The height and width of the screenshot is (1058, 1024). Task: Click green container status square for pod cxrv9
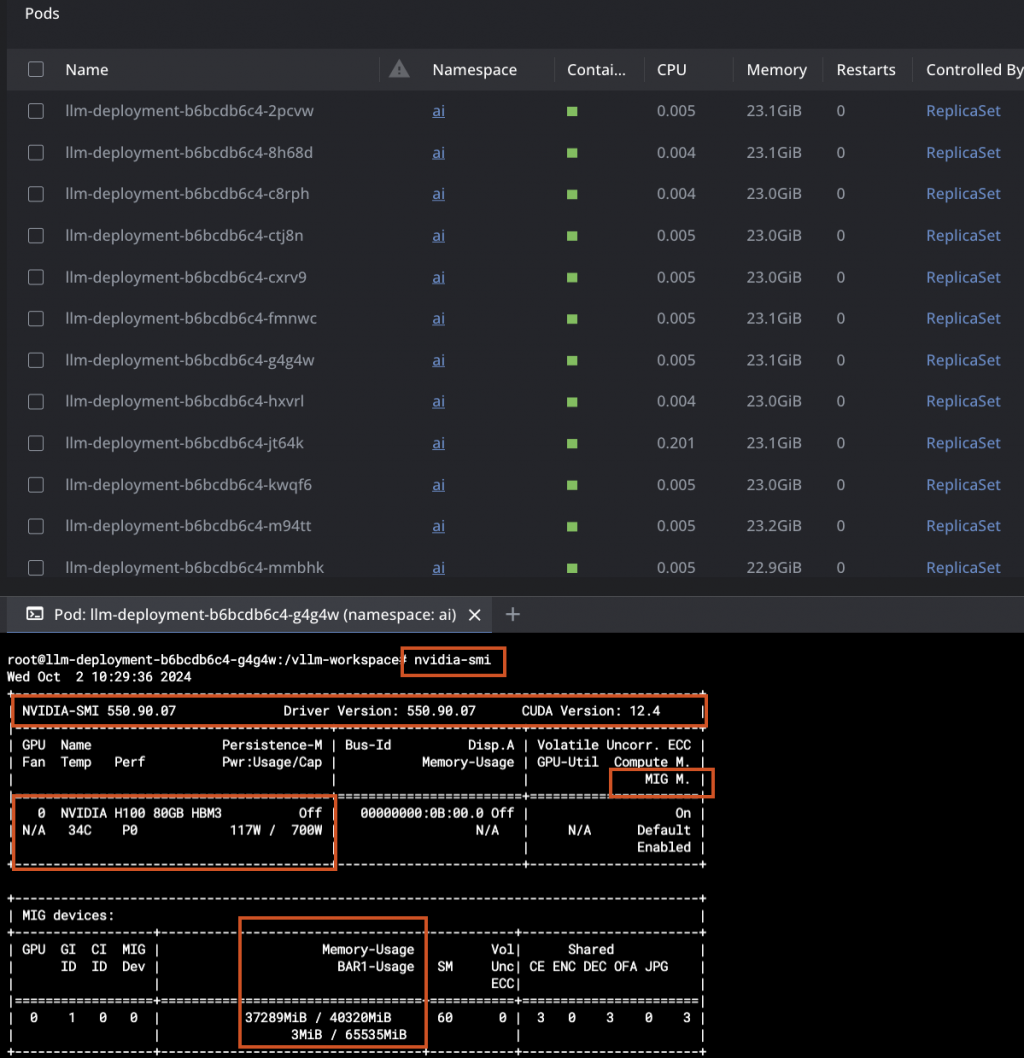[x=572, y=277]
